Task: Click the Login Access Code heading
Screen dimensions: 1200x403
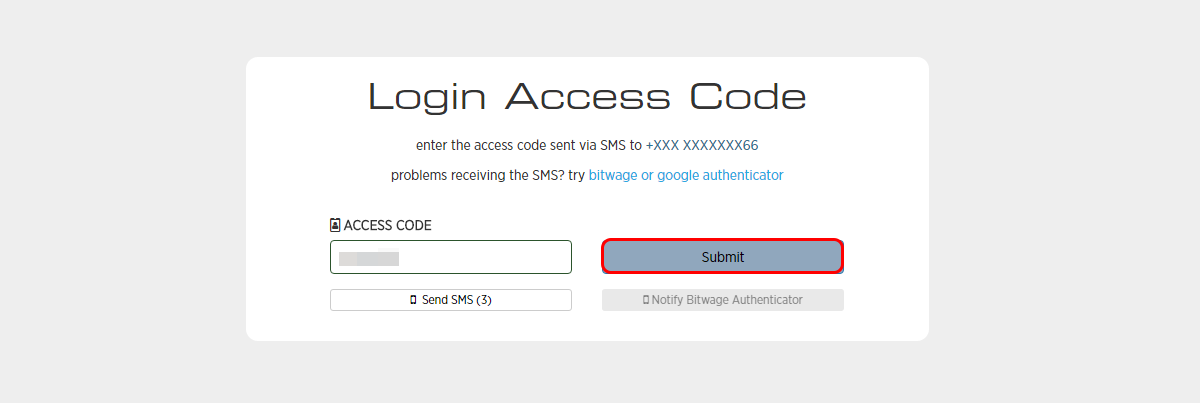Action: click(587, 97)
